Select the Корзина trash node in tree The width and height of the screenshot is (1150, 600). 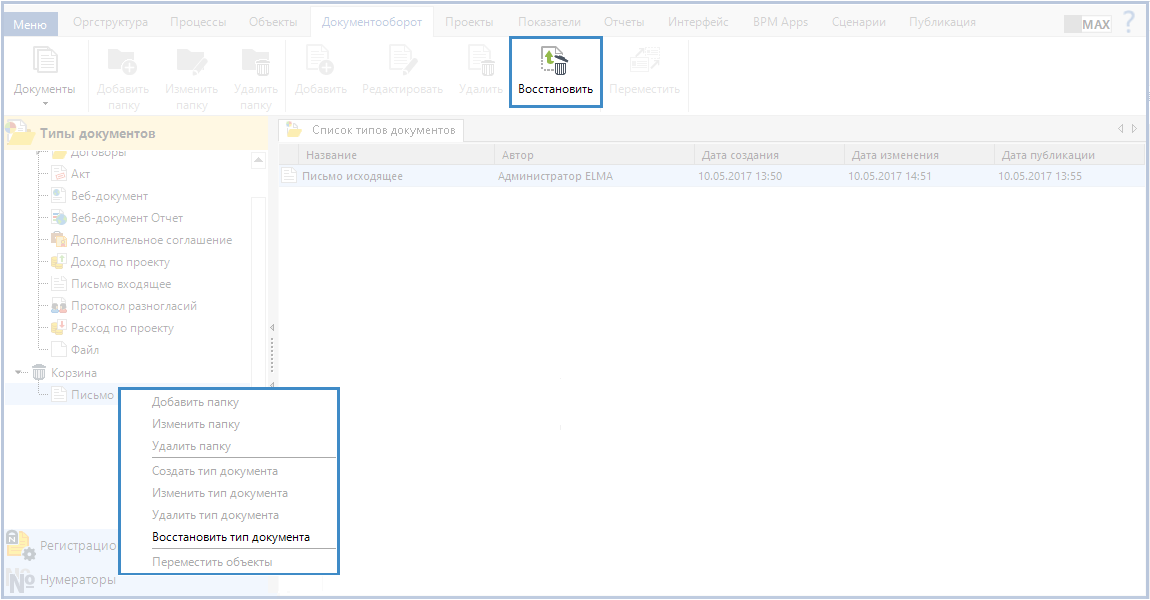coord(74,372)
